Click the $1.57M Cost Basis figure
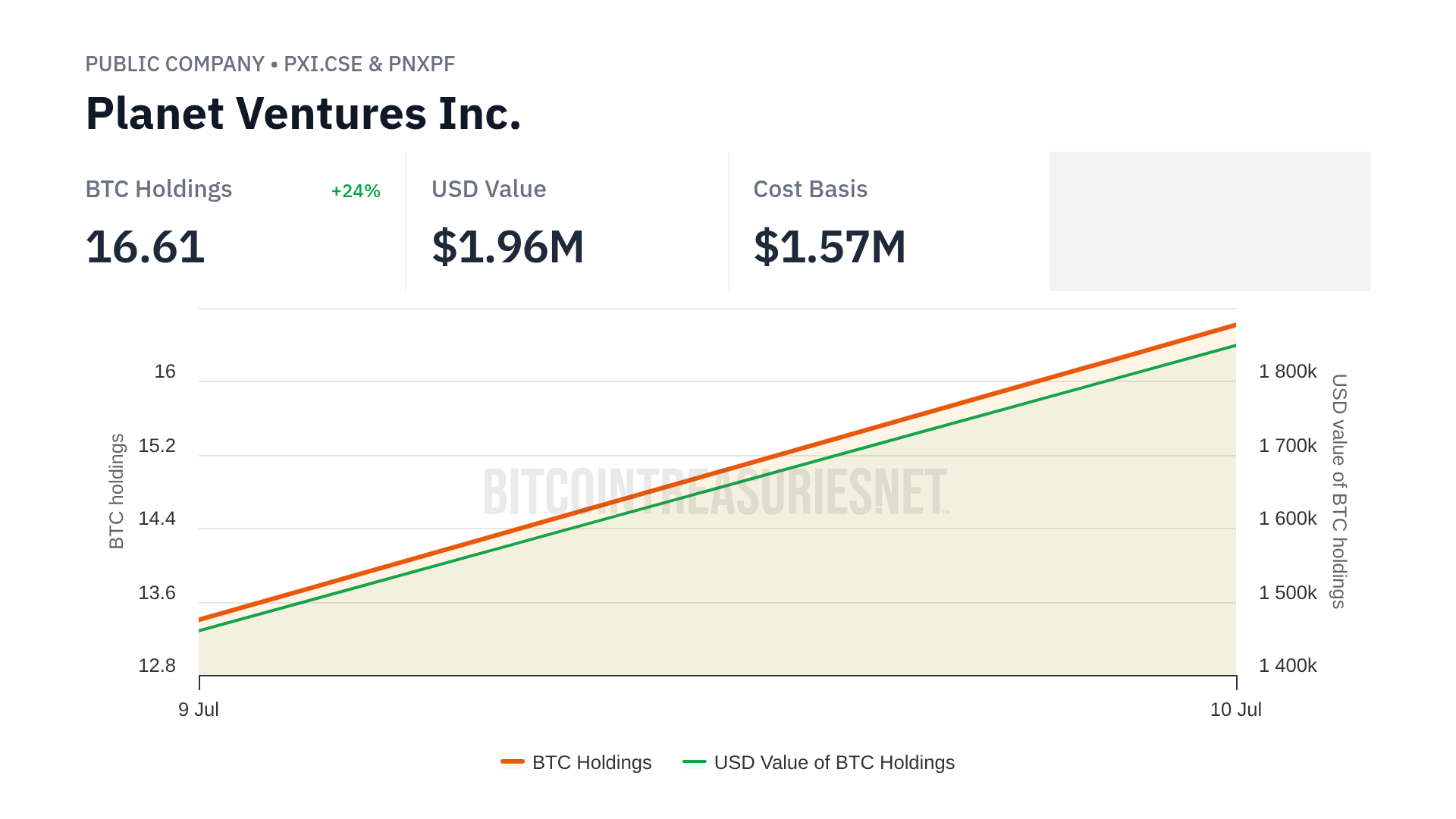The width and height of the screenshot is (1456, 819). (x=830, y=247)
